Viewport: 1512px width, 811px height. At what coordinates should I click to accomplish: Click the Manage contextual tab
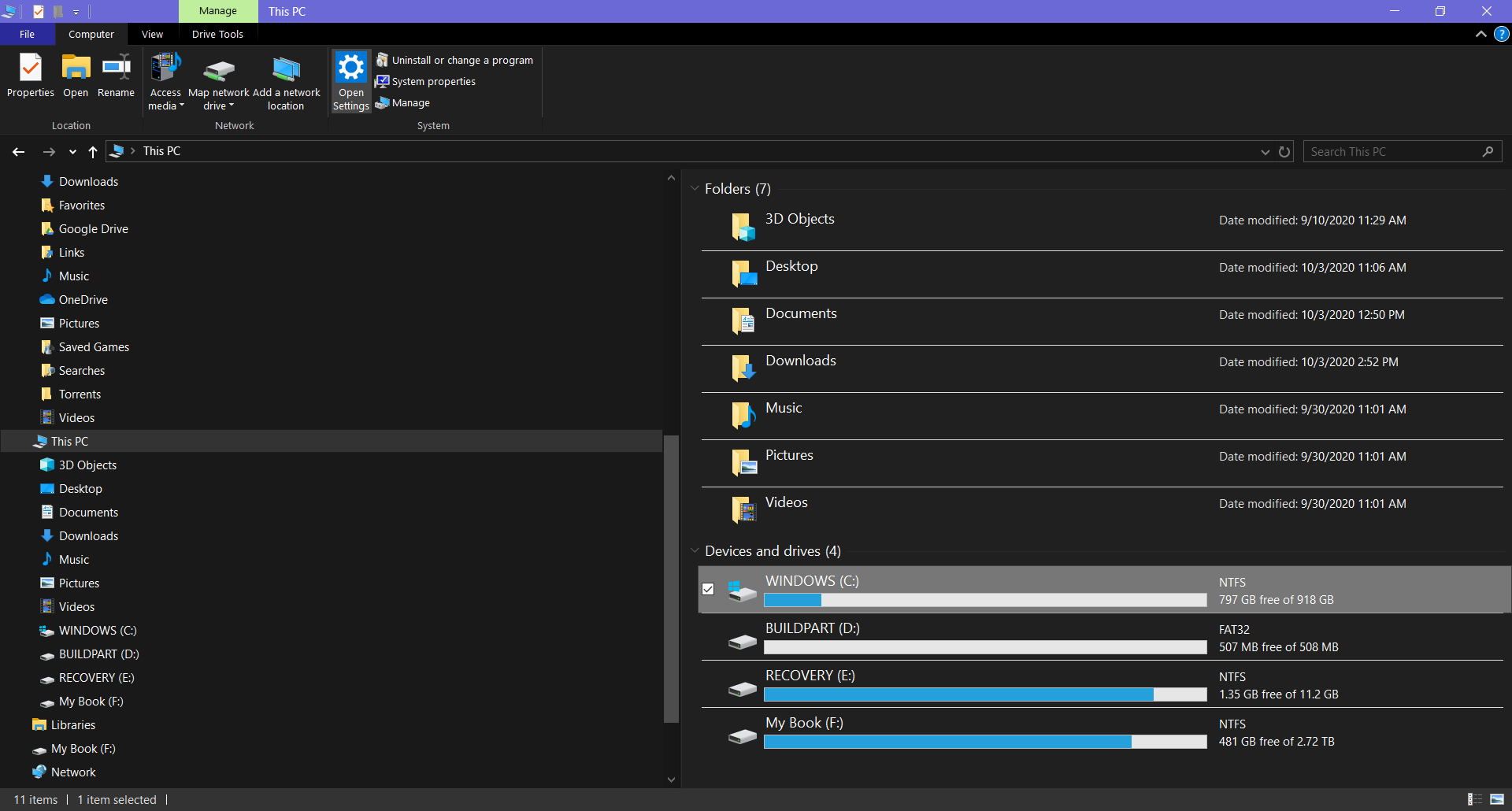tap(218, 11)
